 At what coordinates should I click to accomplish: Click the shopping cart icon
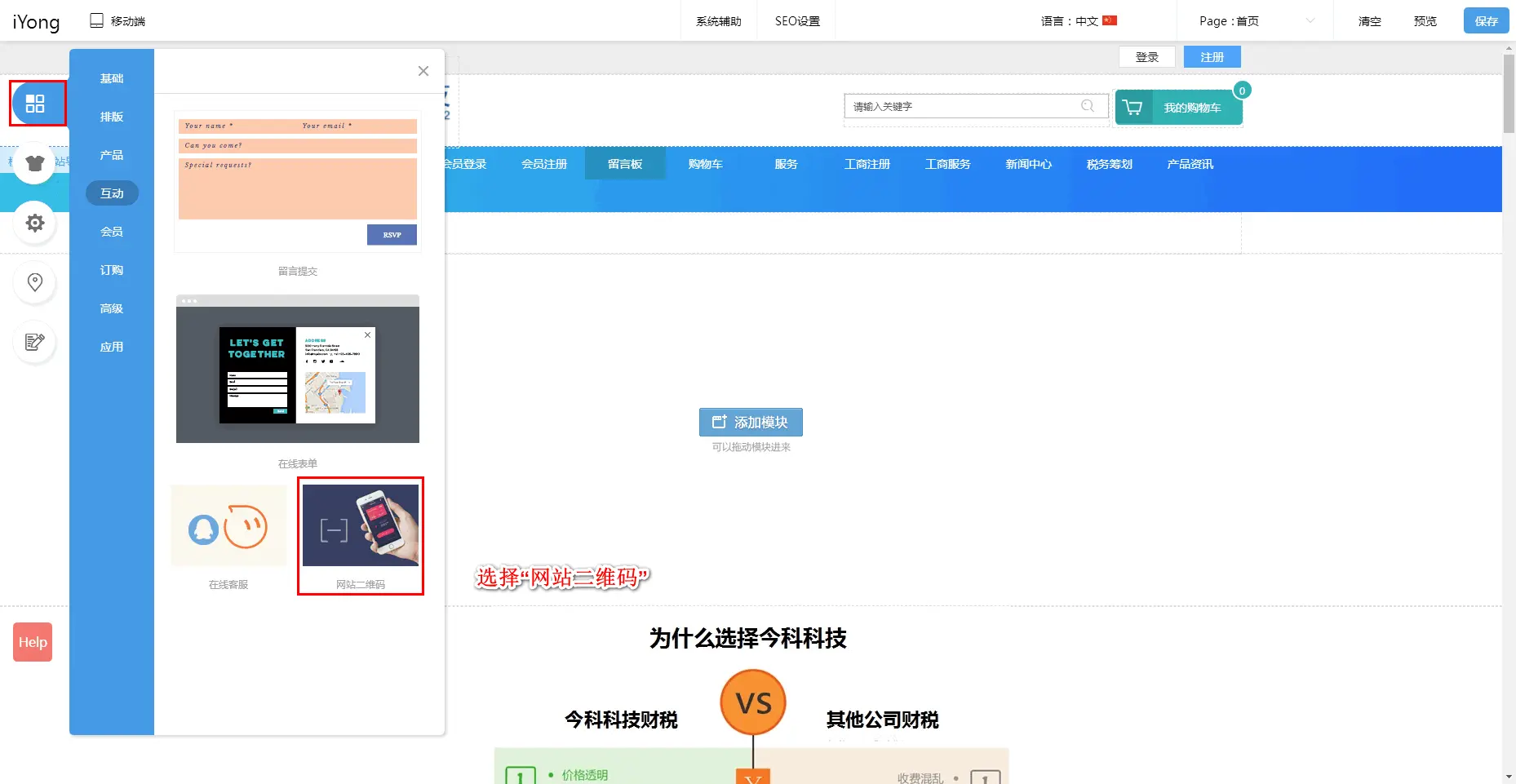1133,108
